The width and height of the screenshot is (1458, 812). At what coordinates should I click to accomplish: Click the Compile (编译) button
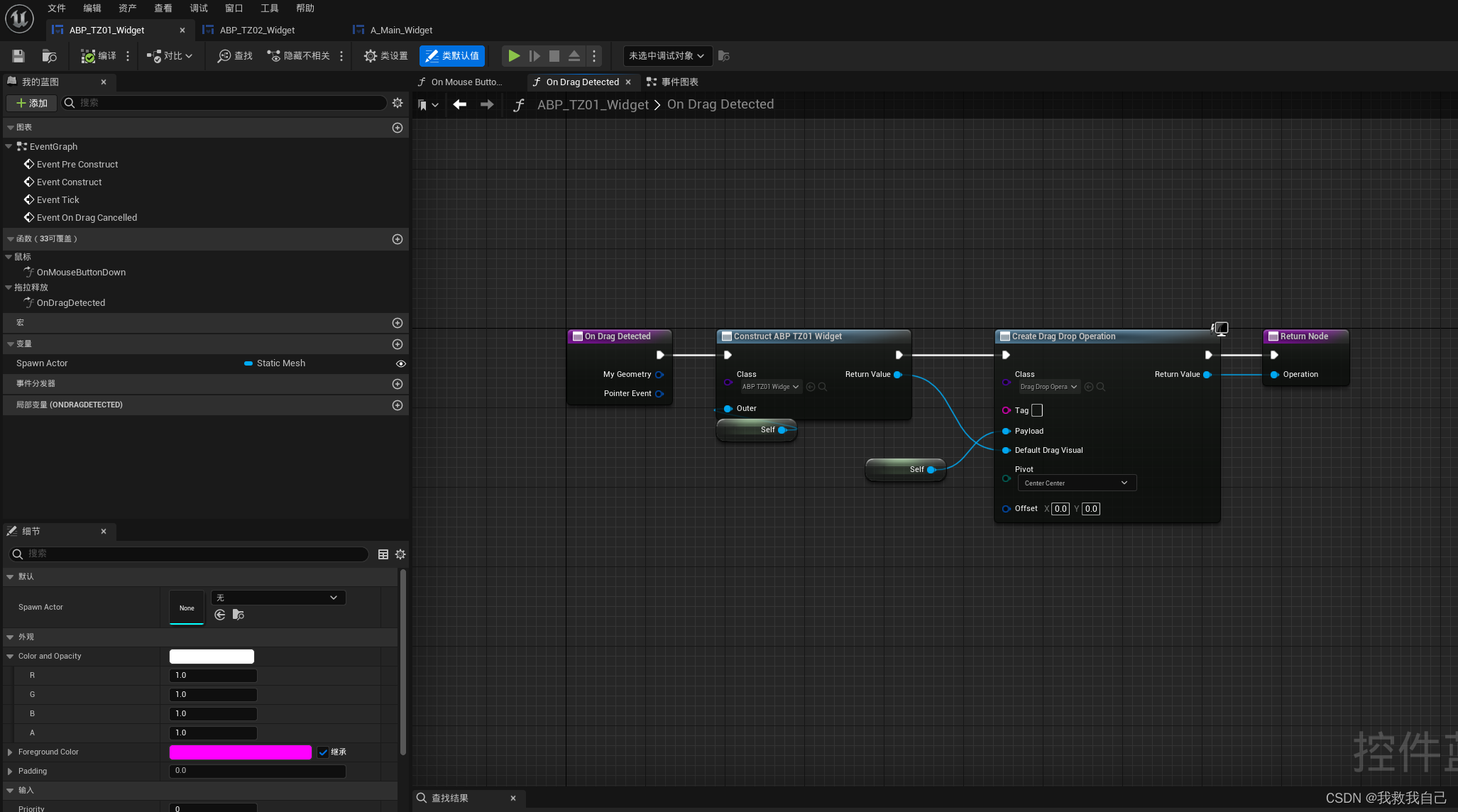pos(99,55)
